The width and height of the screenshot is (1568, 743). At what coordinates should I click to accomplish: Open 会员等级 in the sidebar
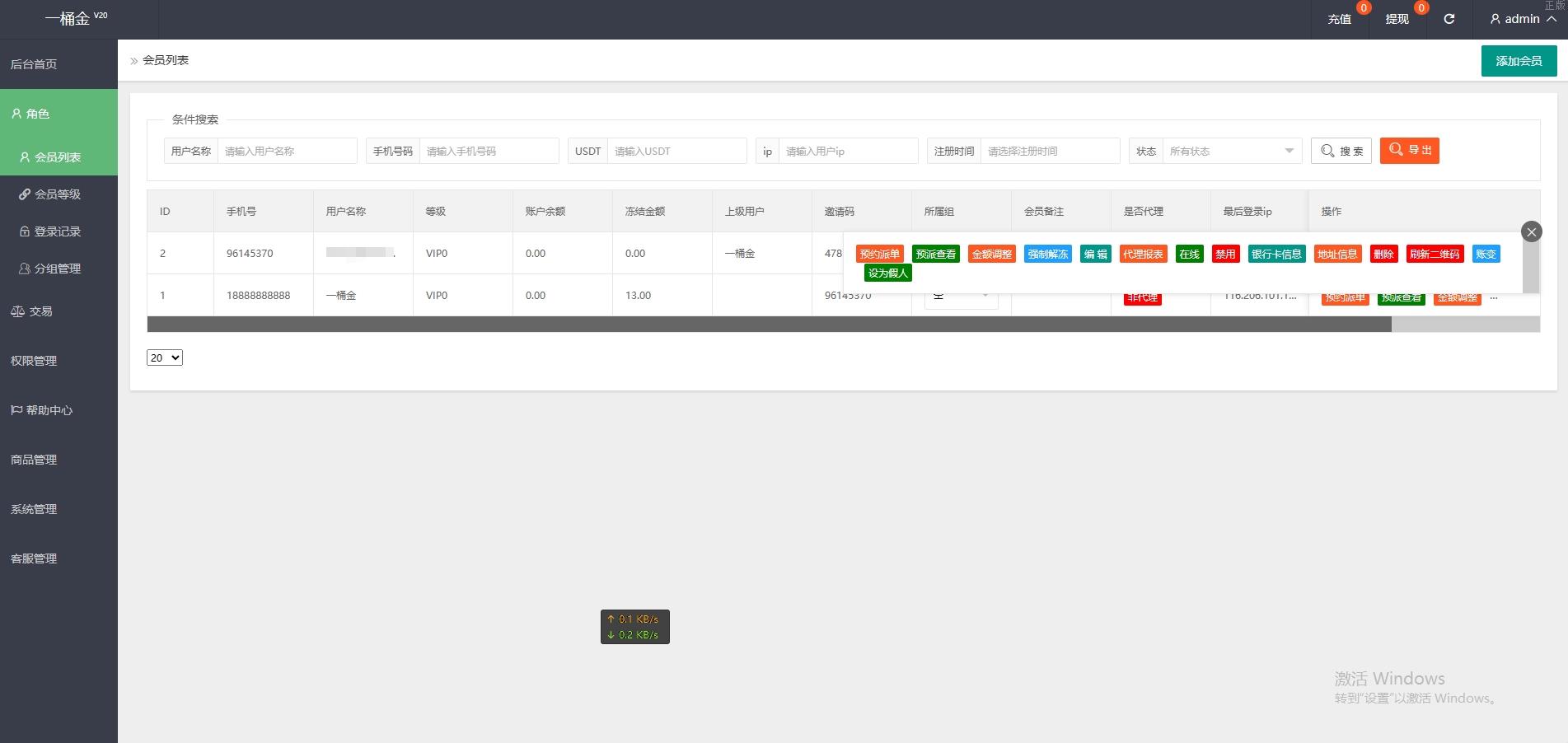coord(57,194)
